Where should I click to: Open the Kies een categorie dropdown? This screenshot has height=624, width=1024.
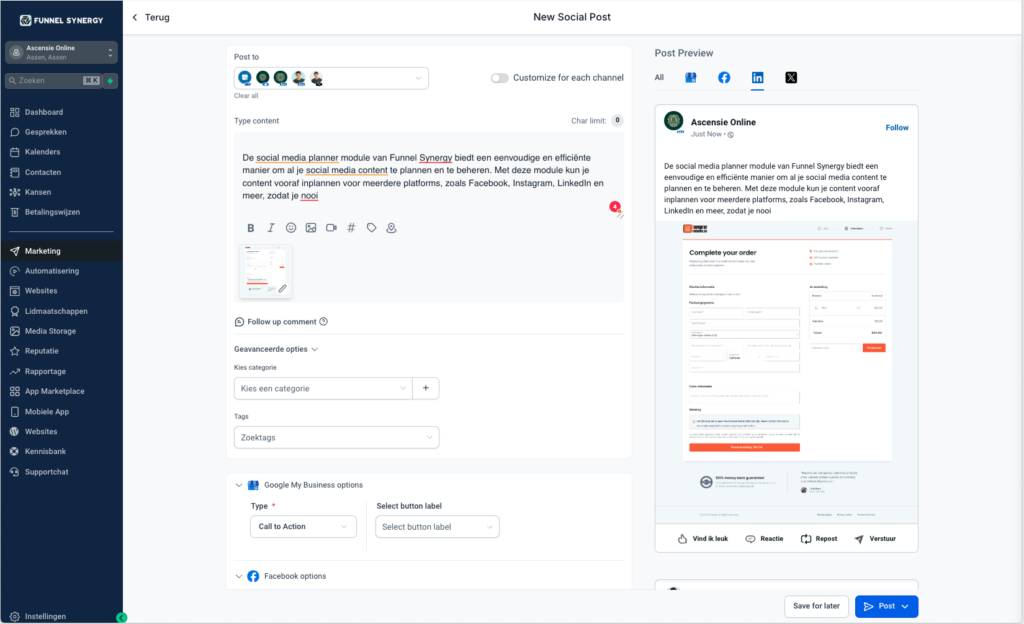323,388
